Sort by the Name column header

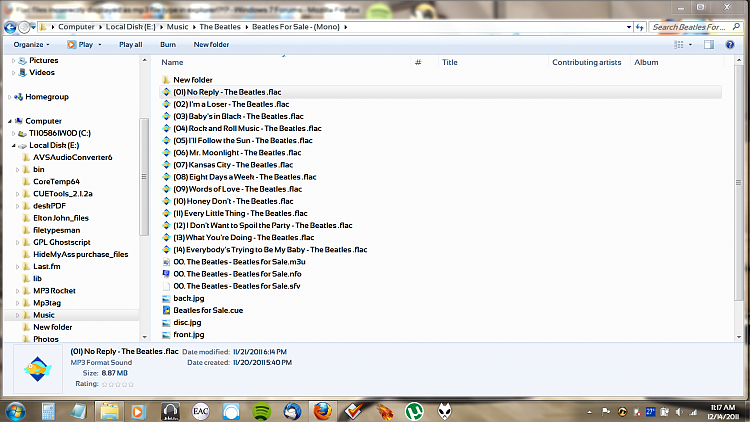click(x=172, y=62)
